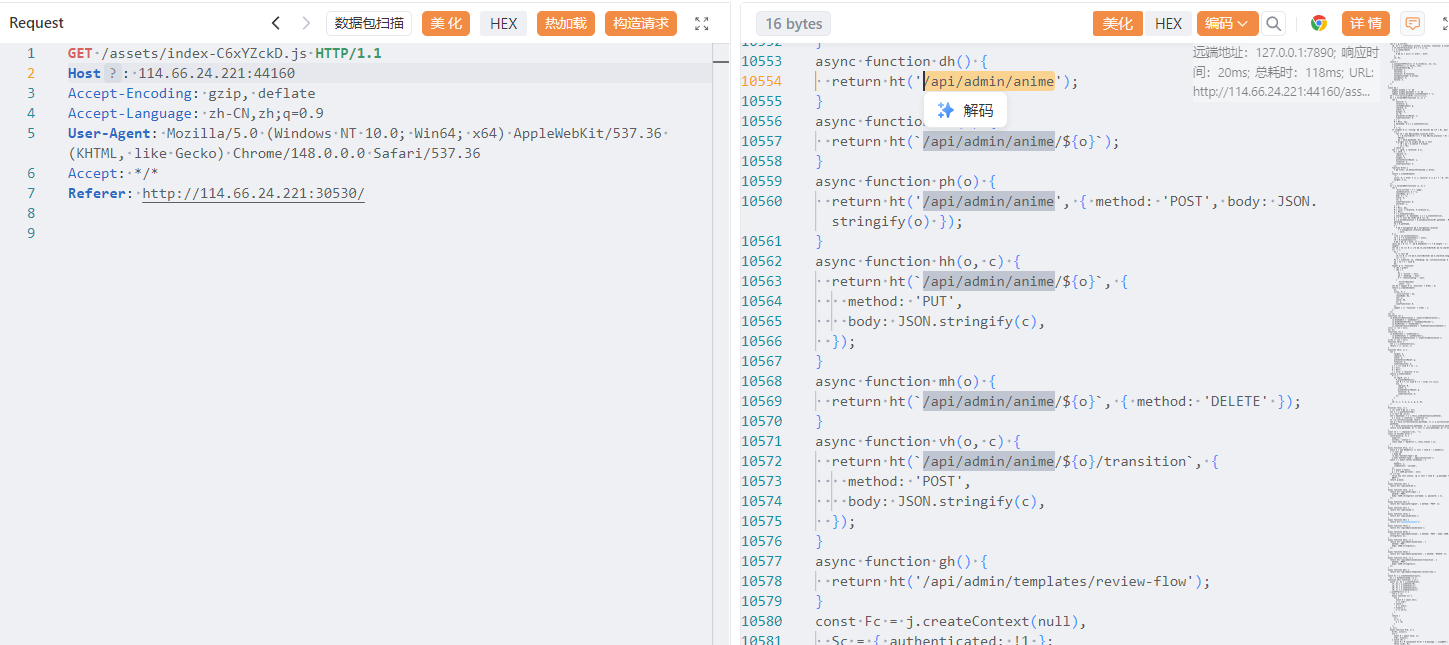Click the Host question-mark hint badge
1449x645 pixels.
pyautogui.click(x=113, y=73)
